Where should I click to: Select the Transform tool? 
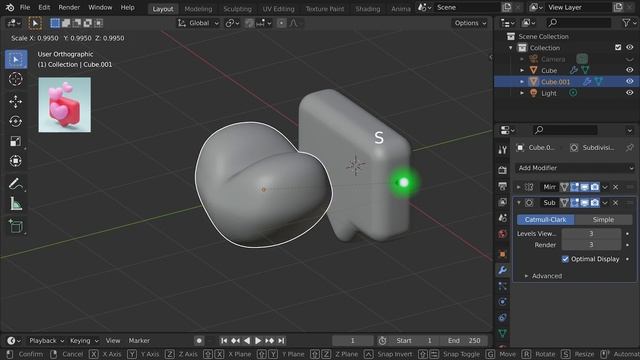pyautogui.click(x=16, y=161)
